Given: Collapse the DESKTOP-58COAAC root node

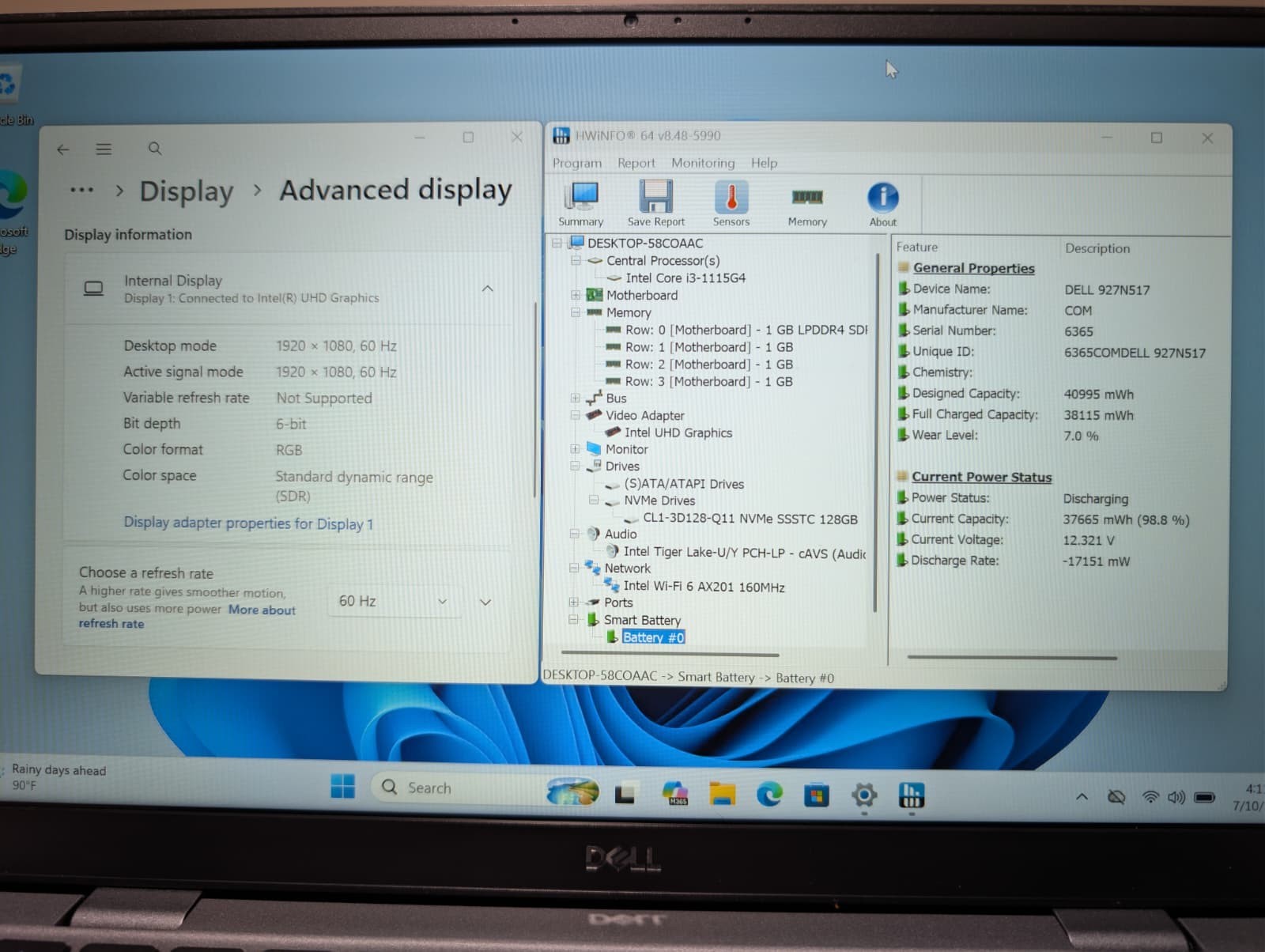Looking at the screenshot, I should pyautogui.click(x=557, y=243).
